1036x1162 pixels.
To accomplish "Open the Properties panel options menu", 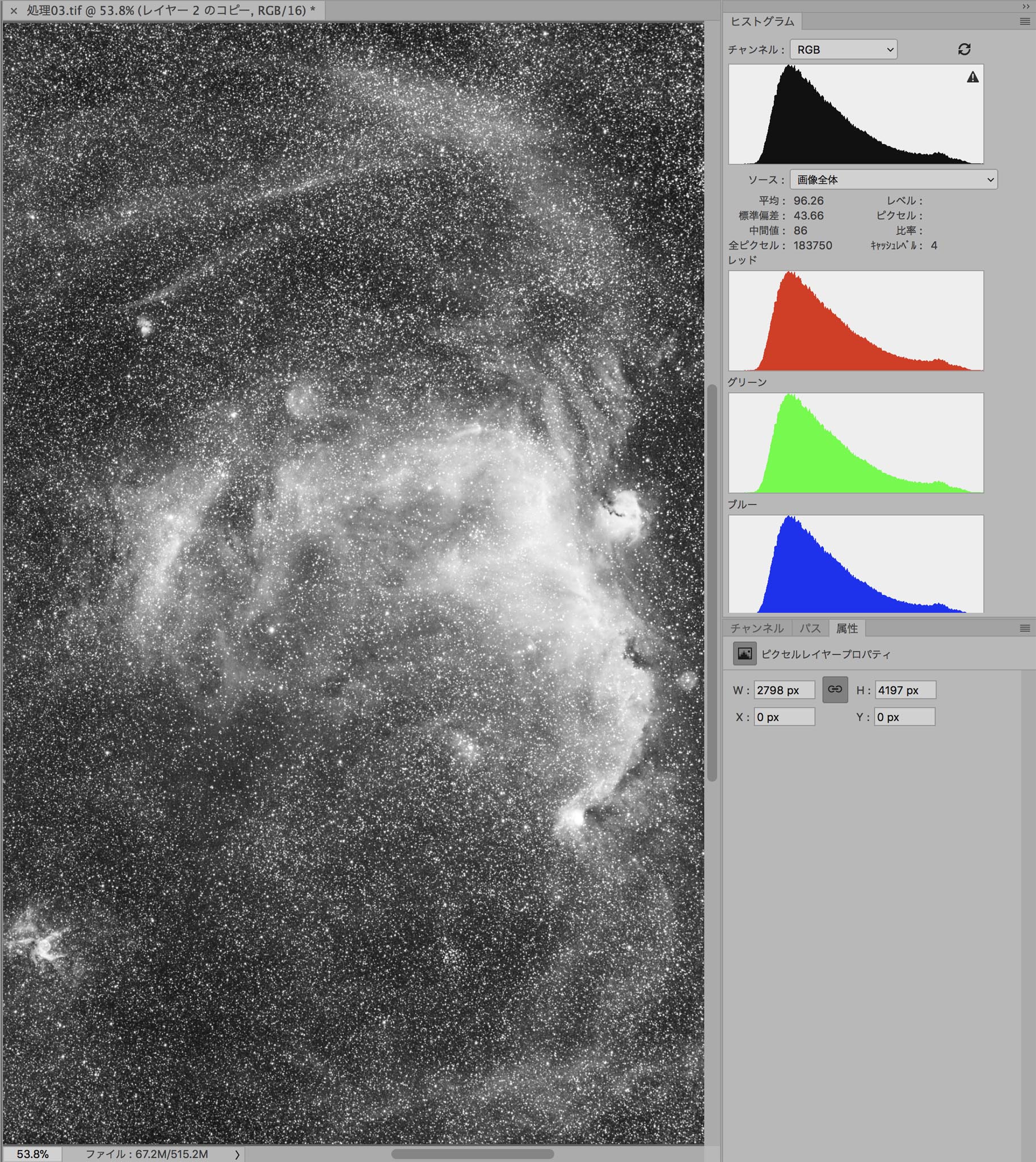I will 1025,628.
